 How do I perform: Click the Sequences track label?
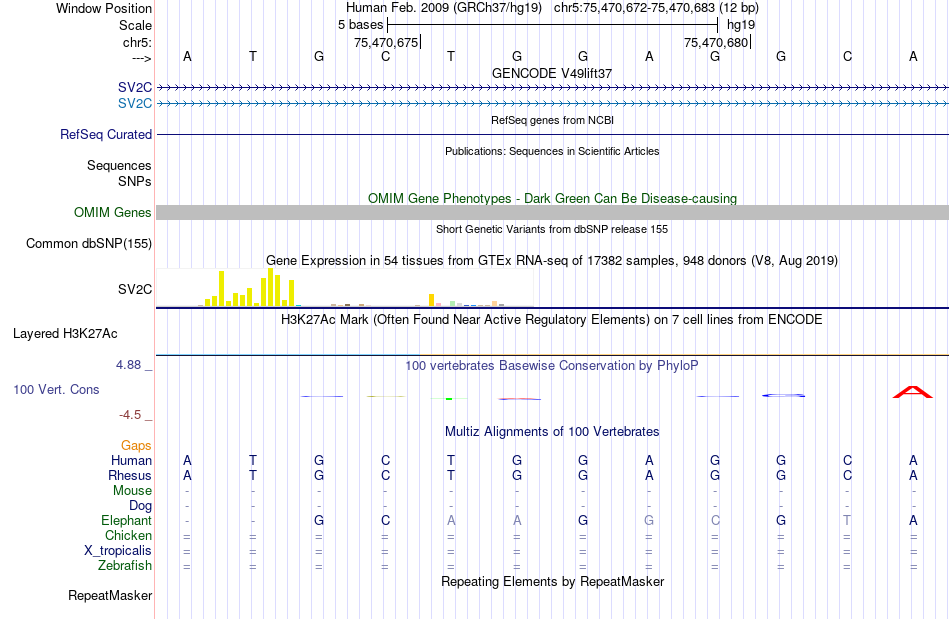tap(119, 165)
